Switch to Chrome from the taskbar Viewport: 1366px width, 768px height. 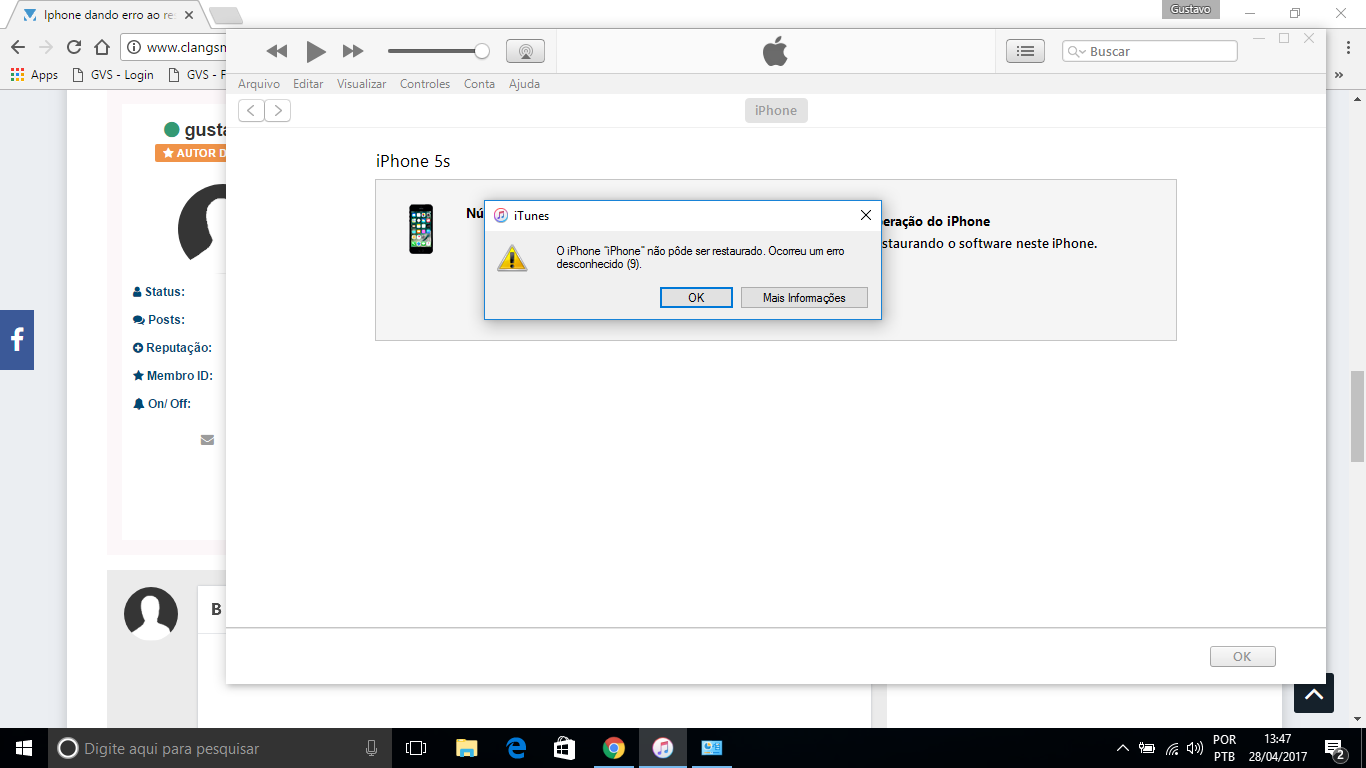point(614,748)
